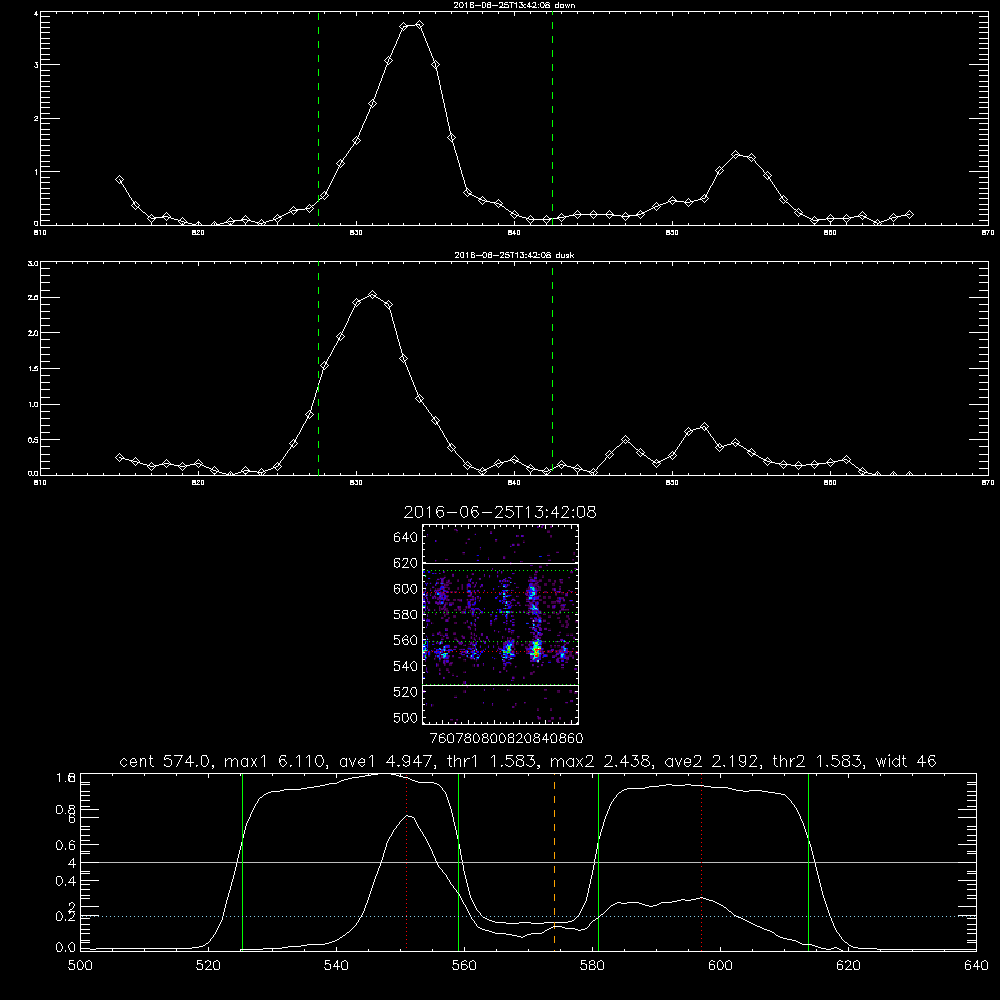This screenshot has height=1000, width=1000.
Task: Click the red dotted line near 551 in bottom plot
Action: [407, 861]
